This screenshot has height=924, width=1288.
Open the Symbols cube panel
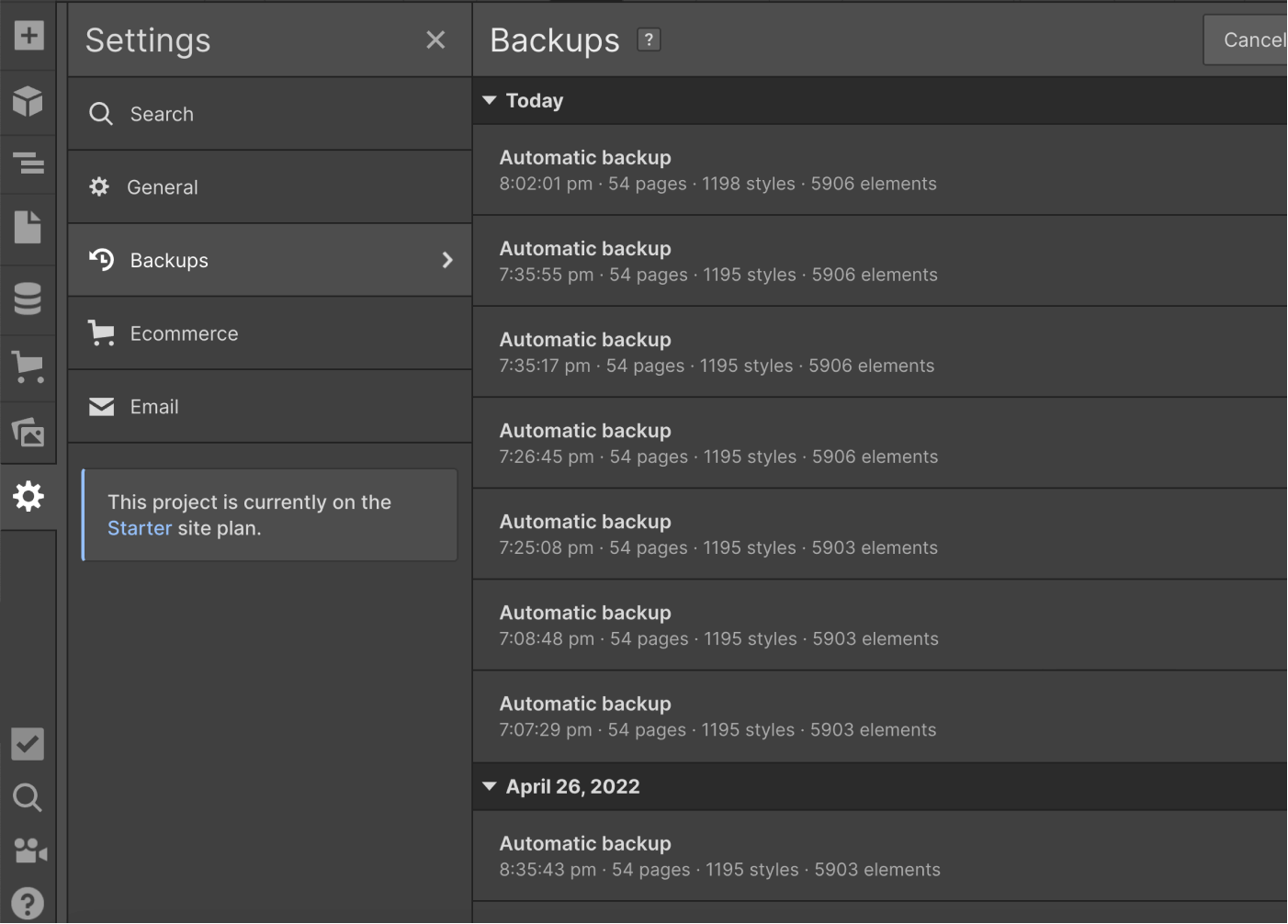pyautogui.click(x=28, y=100)
